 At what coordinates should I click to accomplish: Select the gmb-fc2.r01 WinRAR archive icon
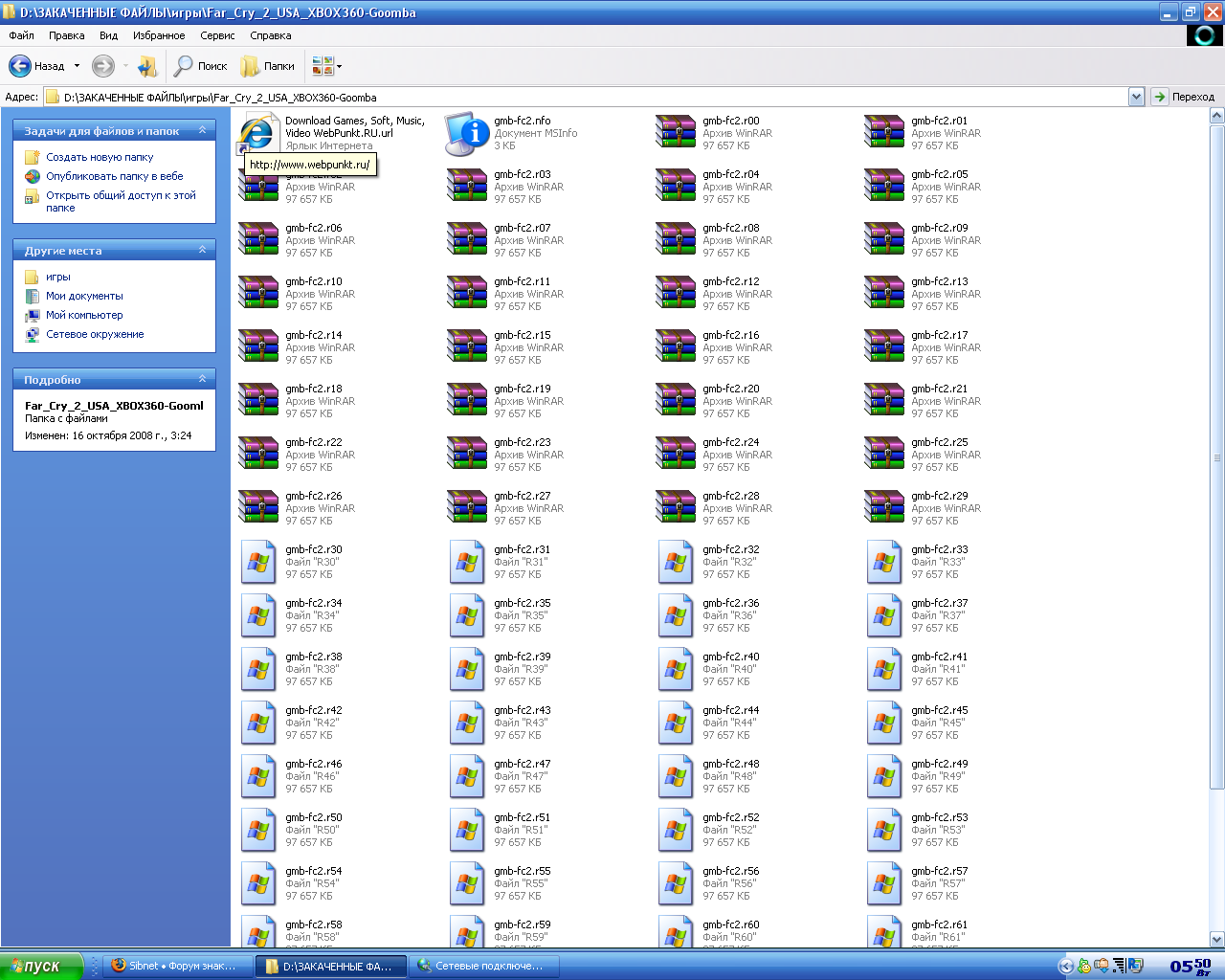(x=884, y=132)
